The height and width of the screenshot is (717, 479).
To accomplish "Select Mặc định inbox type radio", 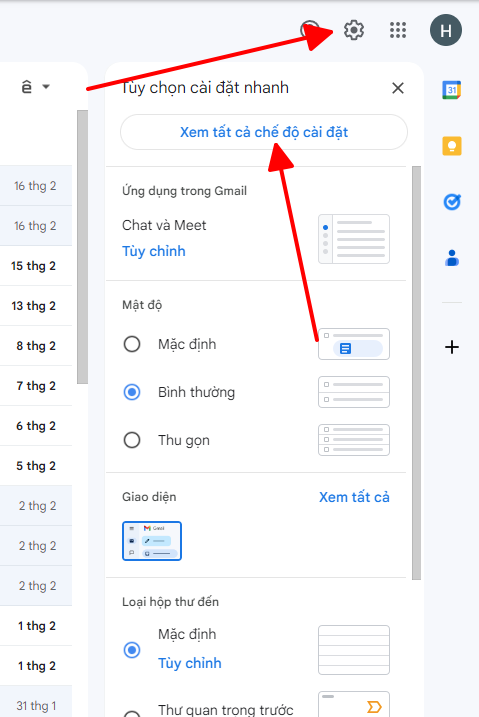I will [x=132, y=650].
